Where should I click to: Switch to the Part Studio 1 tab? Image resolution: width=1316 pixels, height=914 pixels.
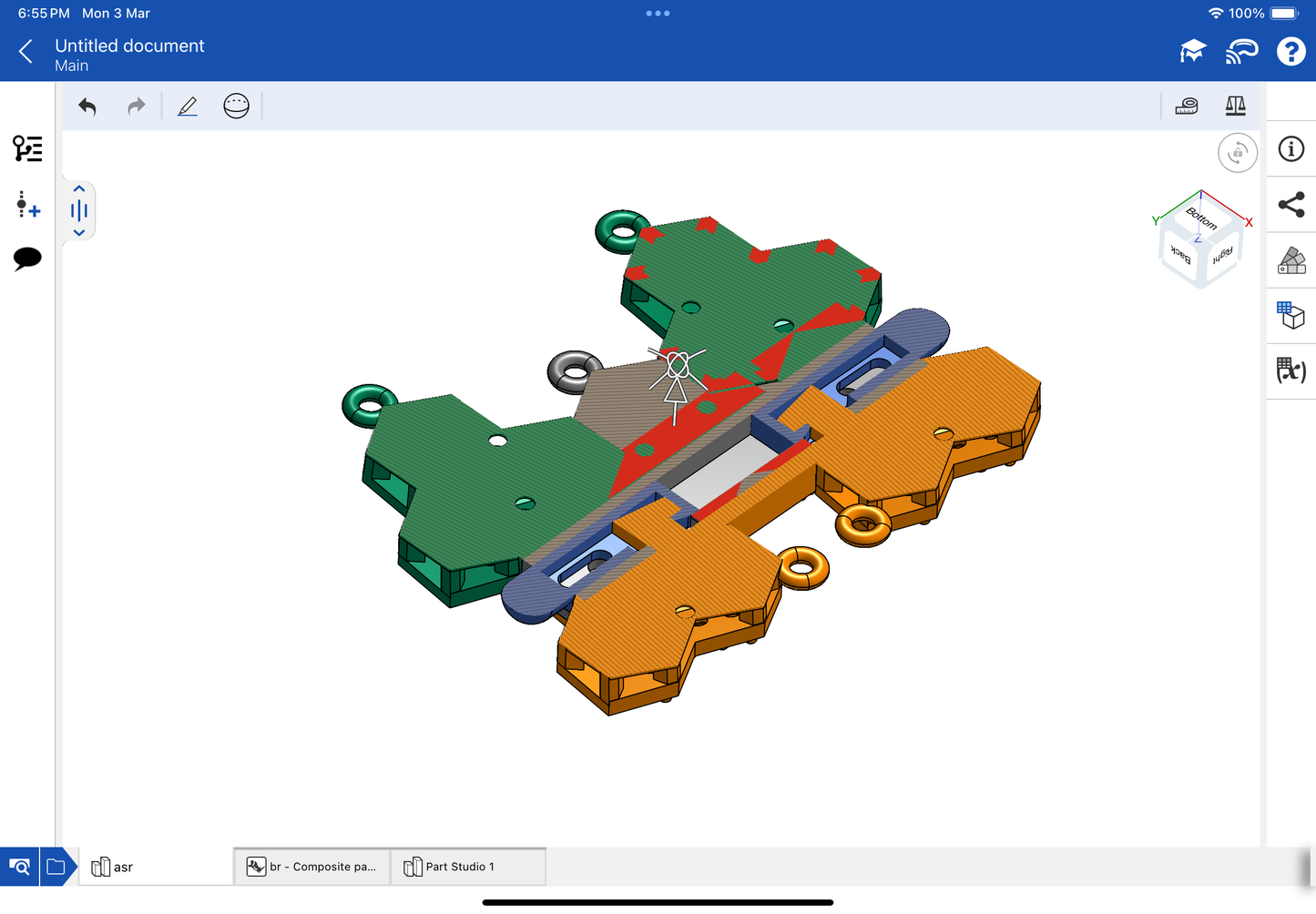pyautogui.click(x=468, y=867)
